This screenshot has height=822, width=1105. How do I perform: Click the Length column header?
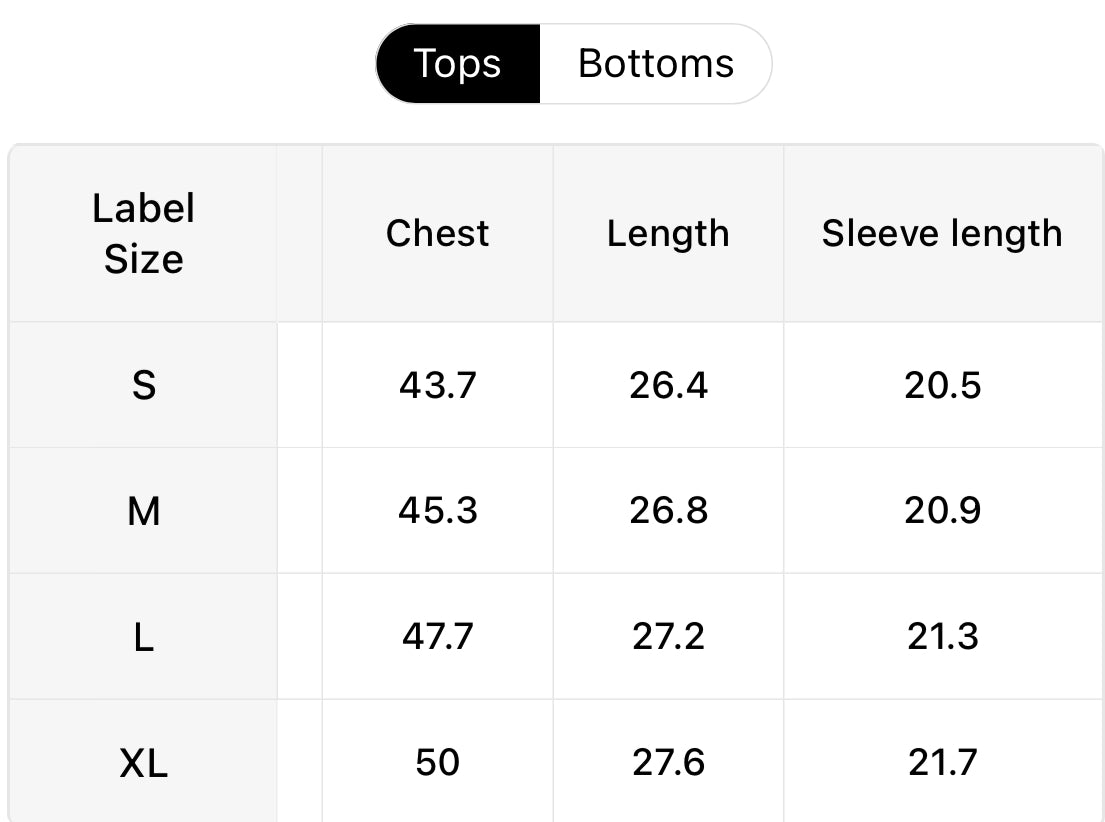coord(668,234)
